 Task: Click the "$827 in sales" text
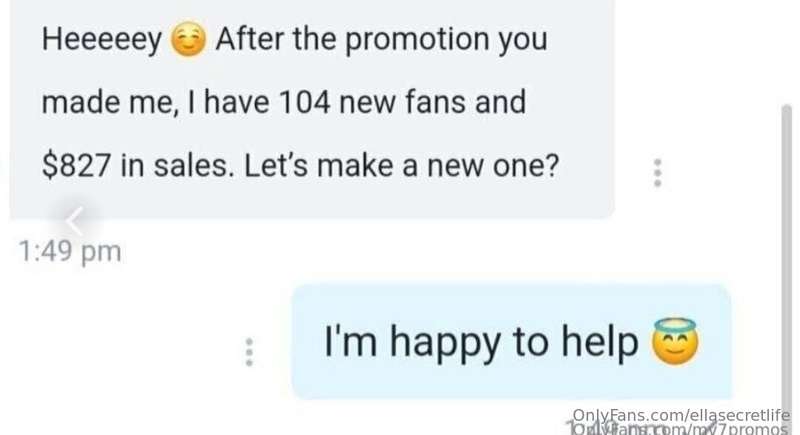click(135, 166)
